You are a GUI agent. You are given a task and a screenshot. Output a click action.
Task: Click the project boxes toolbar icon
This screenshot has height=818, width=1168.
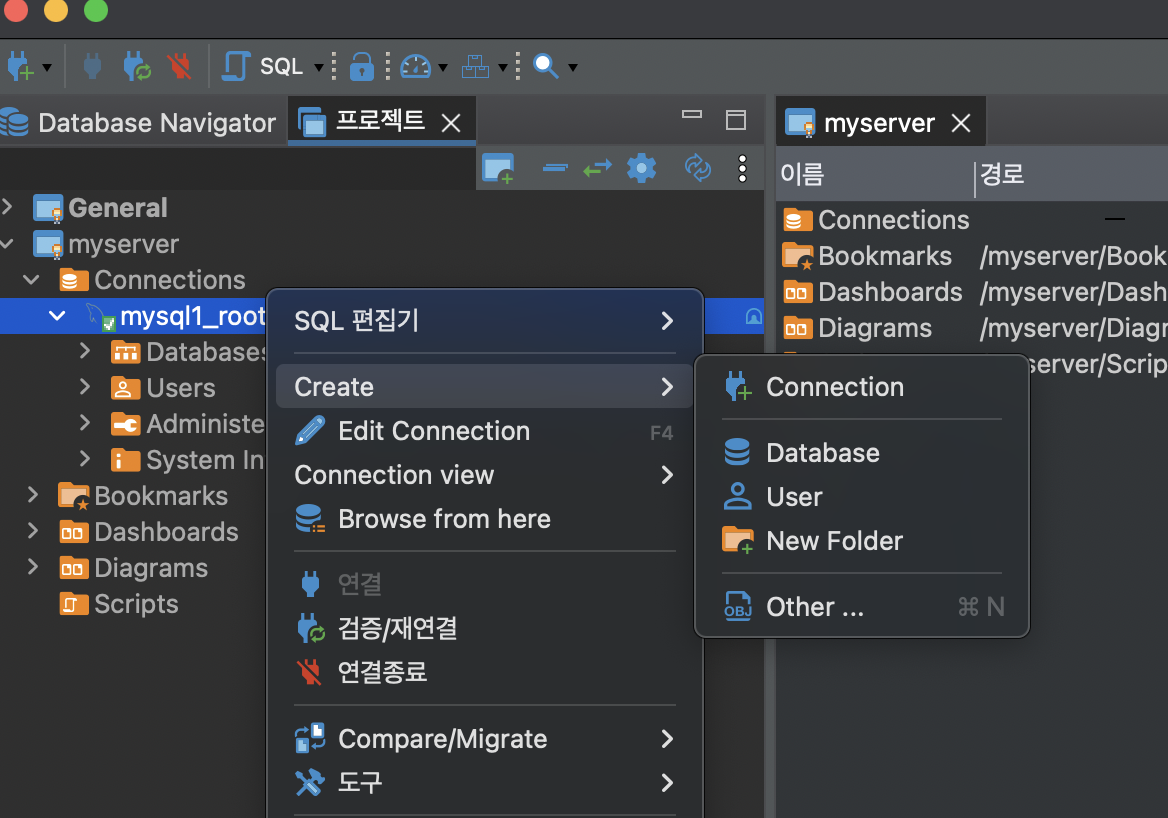475,66
